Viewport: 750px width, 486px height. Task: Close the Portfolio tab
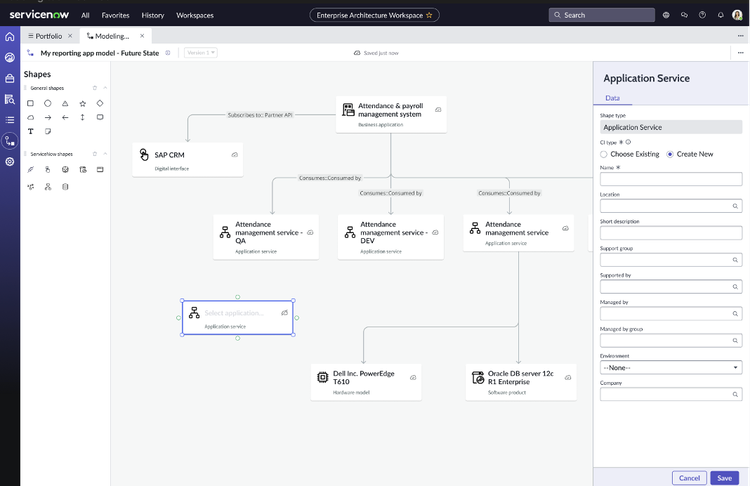click(x=70, y=36)
